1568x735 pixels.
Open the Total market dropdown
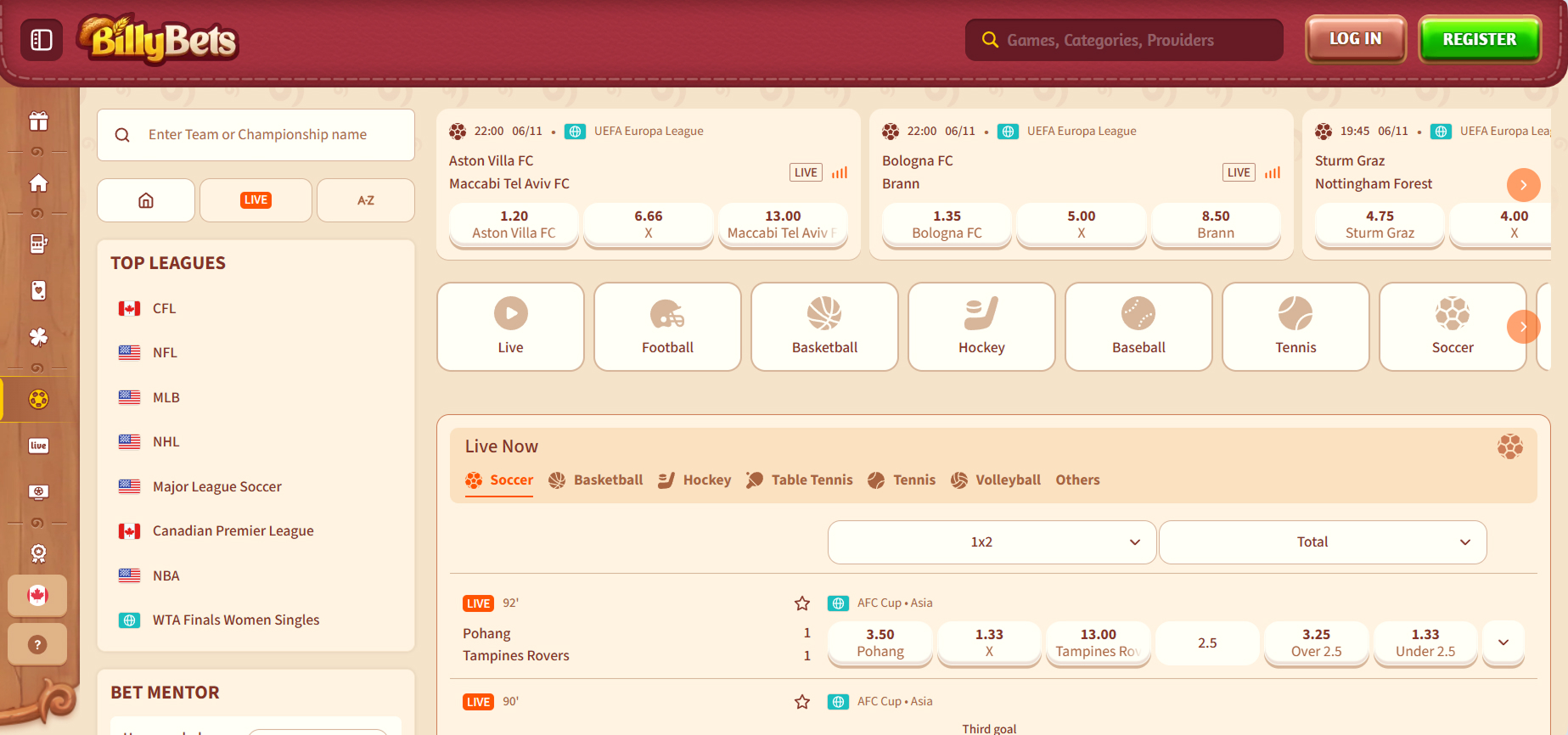[1322, 542]
